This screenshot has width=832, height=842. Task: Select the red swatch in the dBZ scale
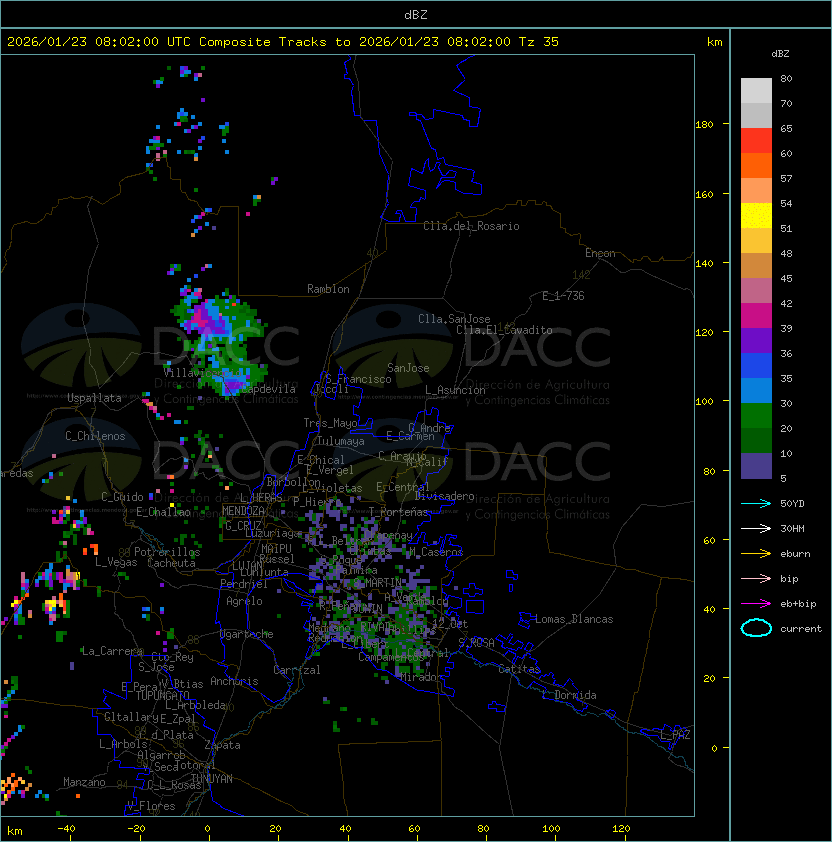[756, 141]
